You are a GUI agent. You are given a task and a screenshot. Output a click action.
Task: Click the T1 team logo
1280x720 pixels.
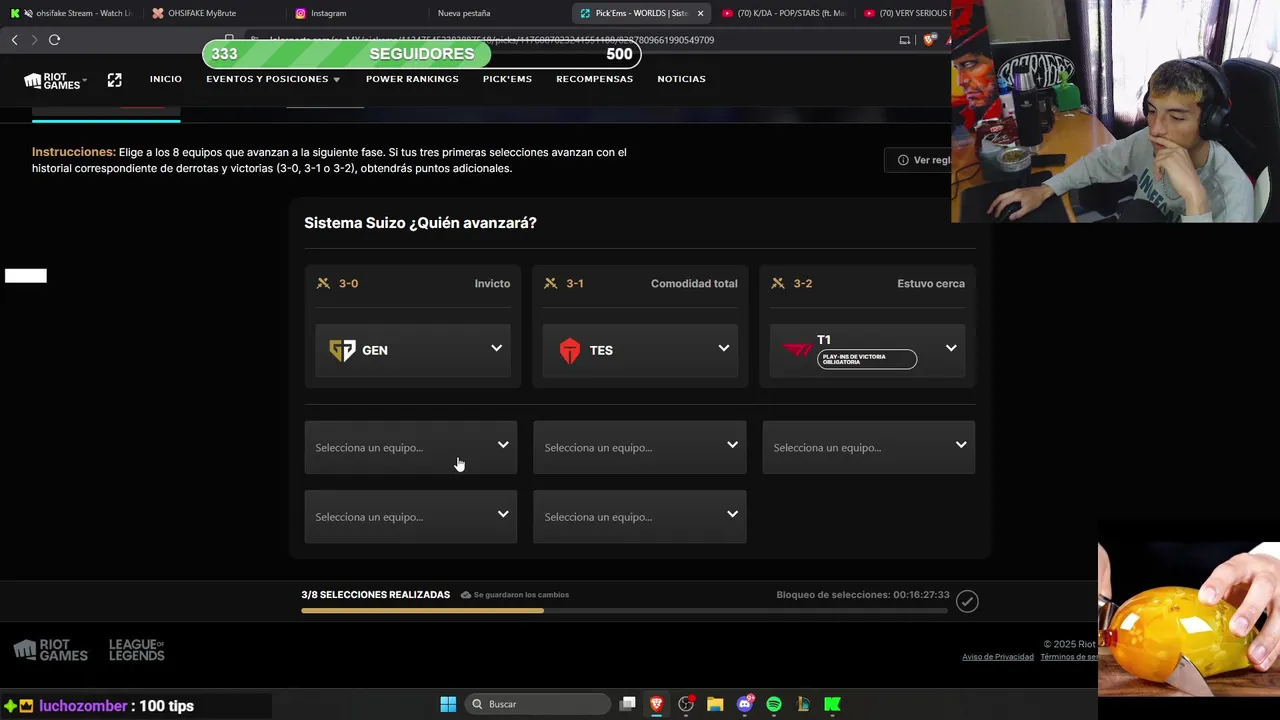pos(798,350)
